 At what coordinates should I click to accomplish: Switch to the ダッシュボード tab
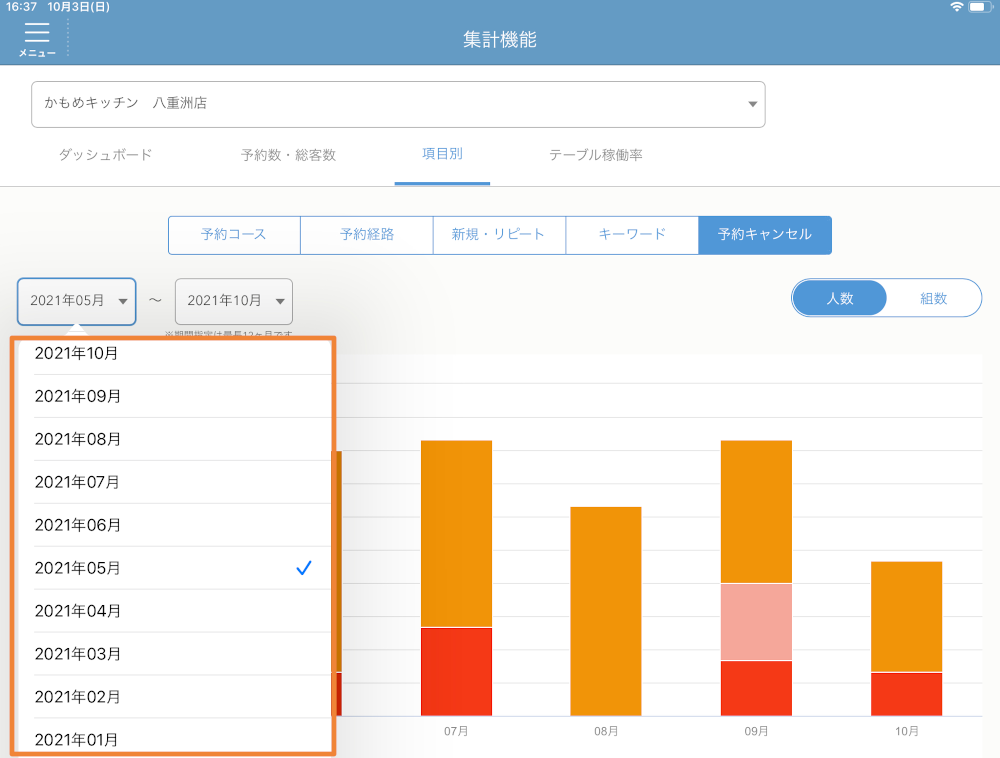[105, 156]
